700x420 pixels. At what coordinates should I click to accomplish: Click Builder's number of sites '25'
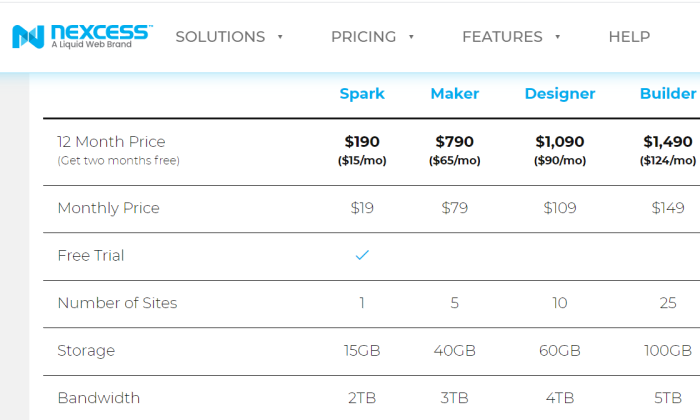point(668,303)
